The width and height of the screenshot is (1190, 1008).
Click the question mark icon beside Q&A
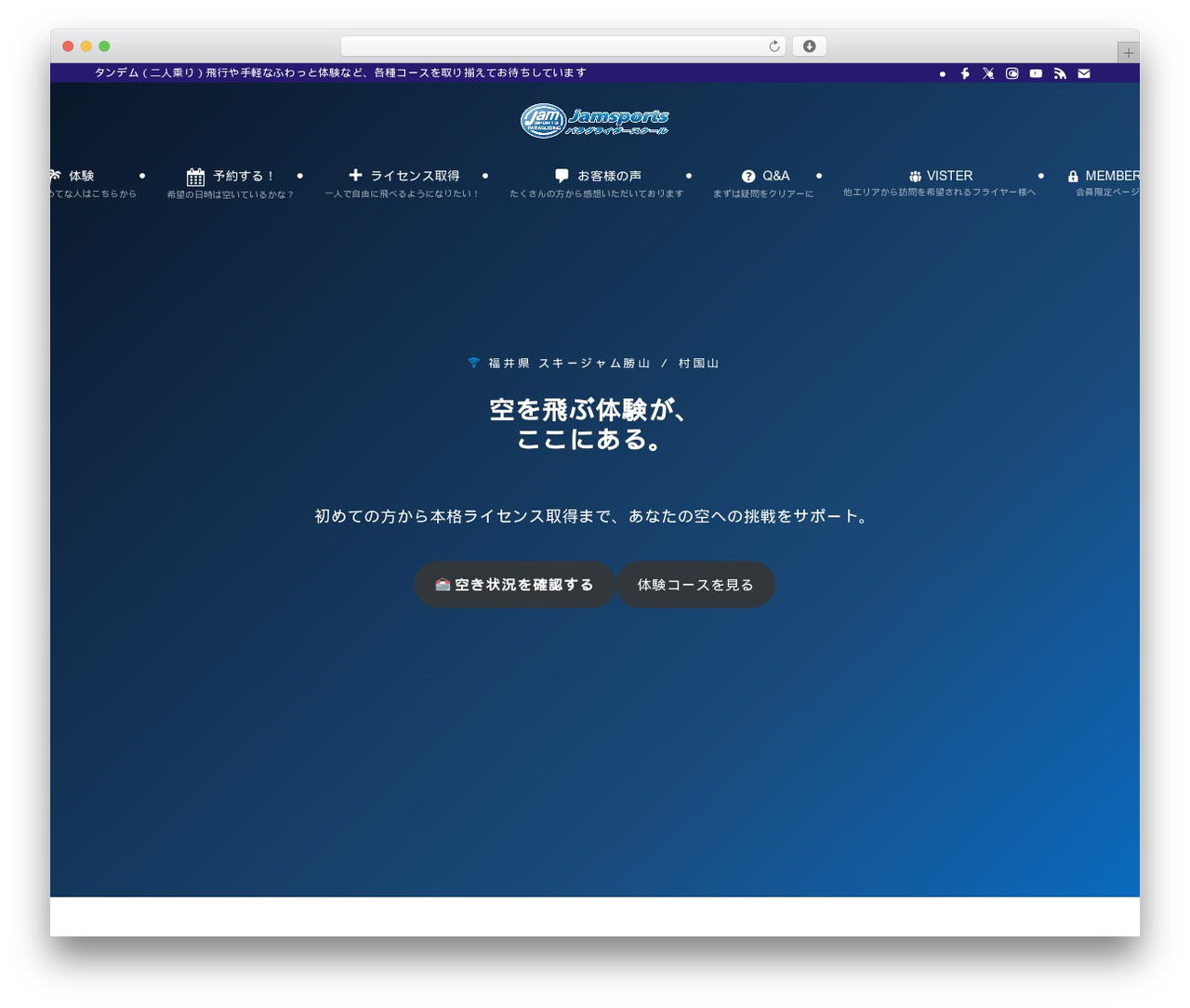(x=748, y=176)
